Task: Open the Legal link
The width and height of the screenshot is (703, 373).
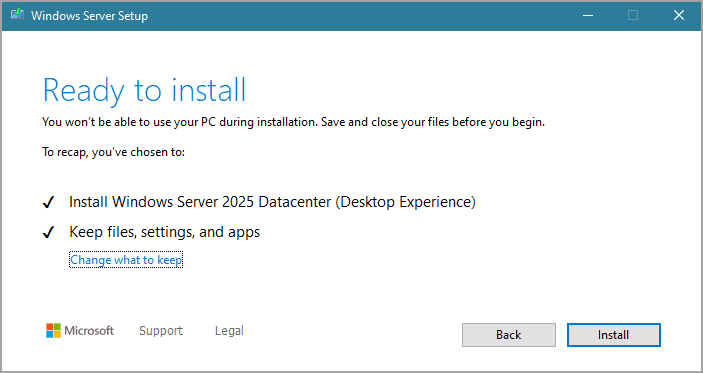Action: 229,330
